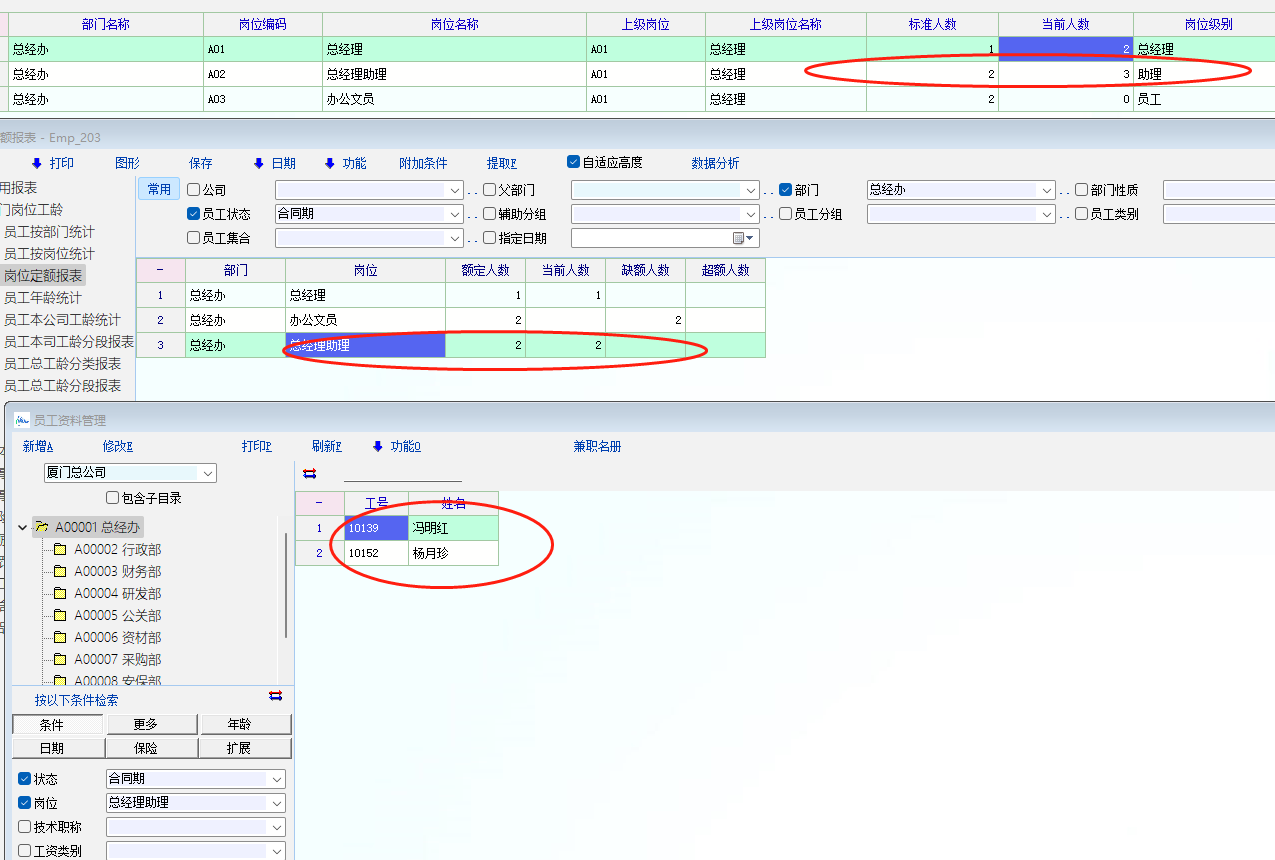Switch to the 保险 search tab

145,748
